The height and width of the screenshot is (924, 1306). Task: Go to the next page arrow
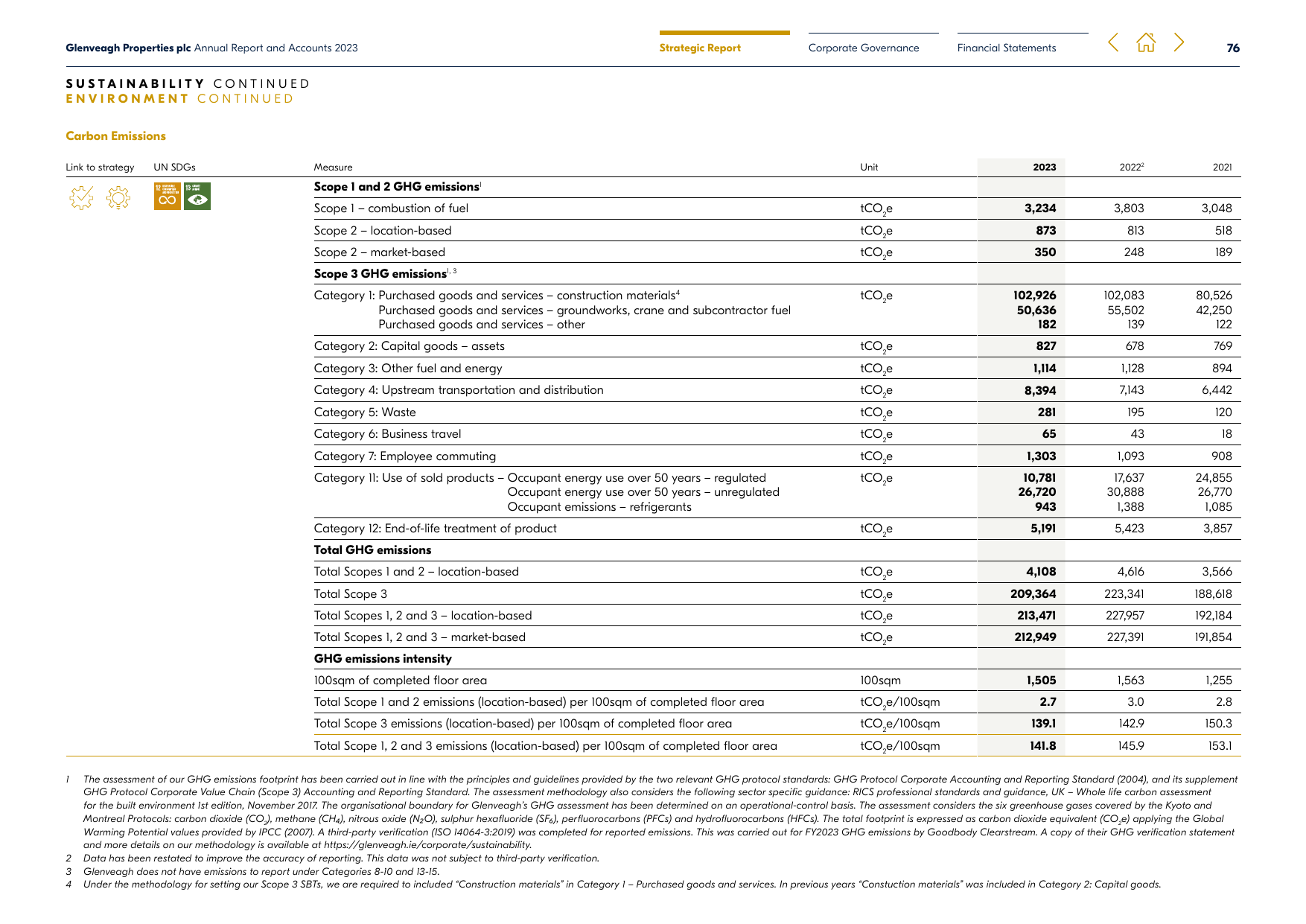(x=1179, y=42)
